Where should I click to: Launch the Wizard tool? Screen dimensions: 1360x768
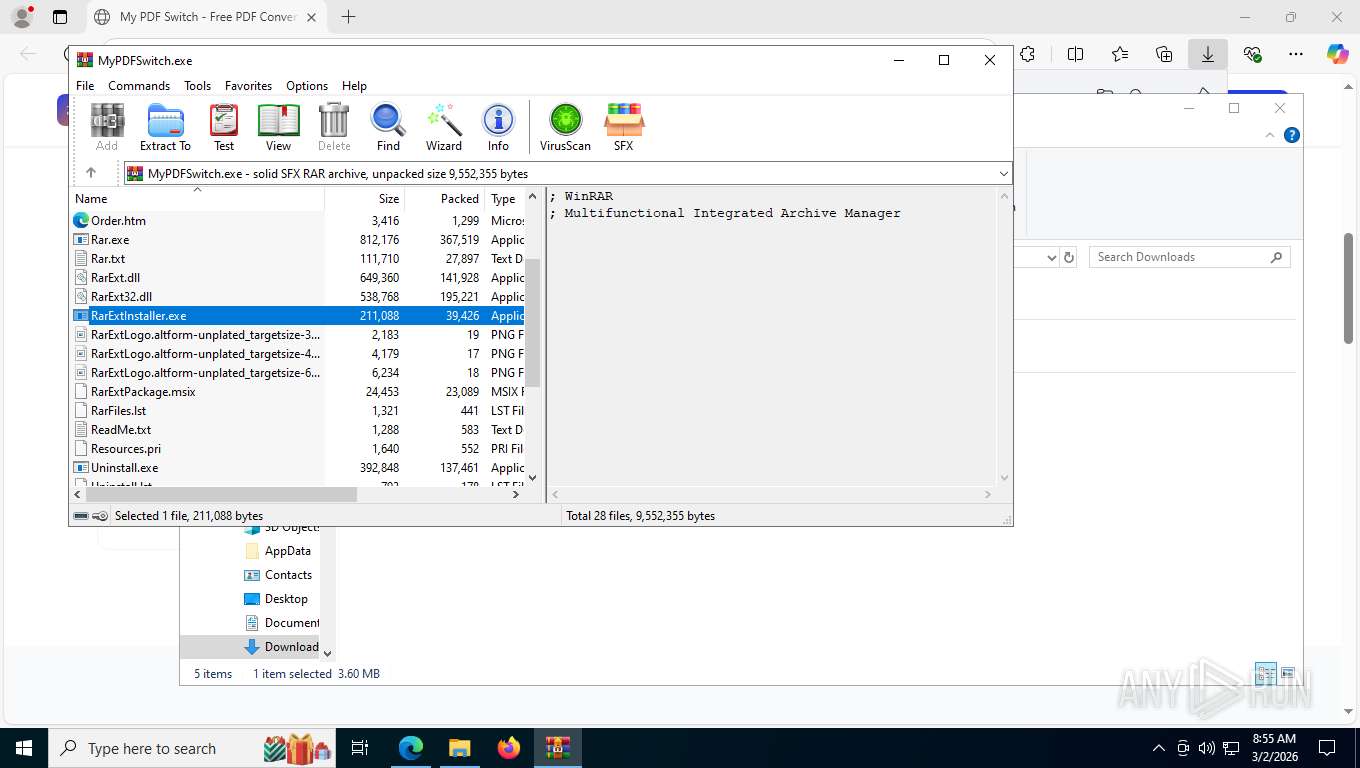click(x=444, y=127)
